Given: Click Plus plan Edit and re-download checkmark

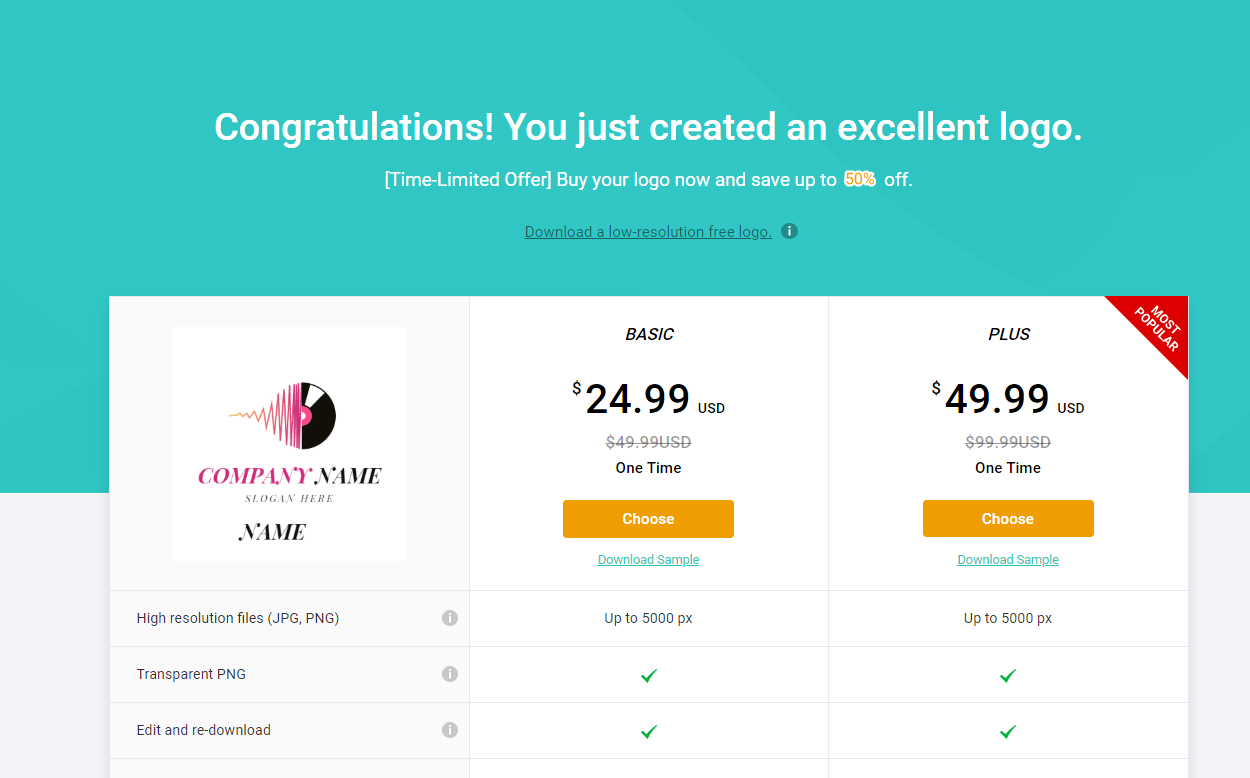Looking at the screenshot, I should 1008,732.
